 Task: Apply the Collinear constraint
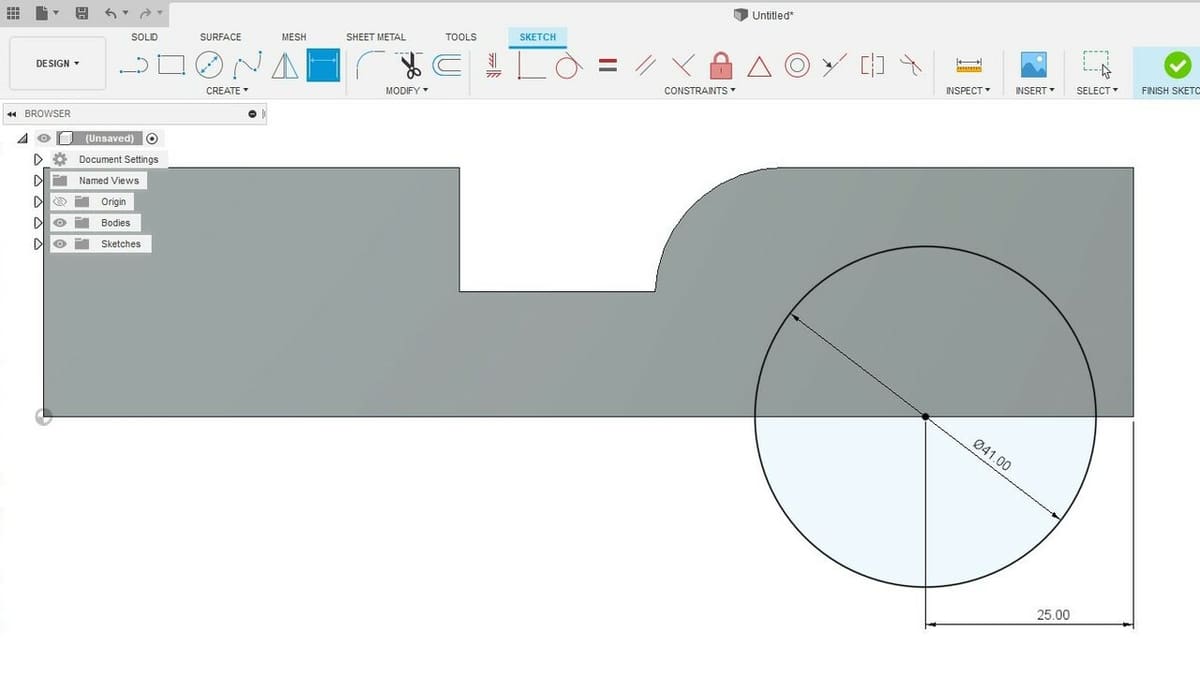coord(834,66)
